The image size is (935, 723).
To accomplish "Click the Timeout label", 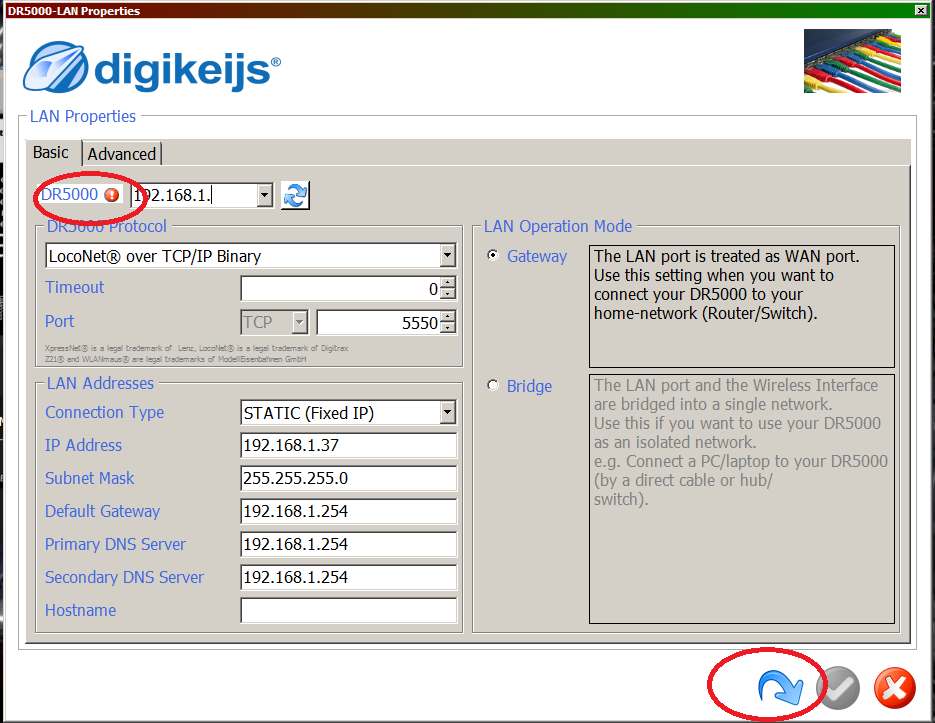I will point(75,288).
